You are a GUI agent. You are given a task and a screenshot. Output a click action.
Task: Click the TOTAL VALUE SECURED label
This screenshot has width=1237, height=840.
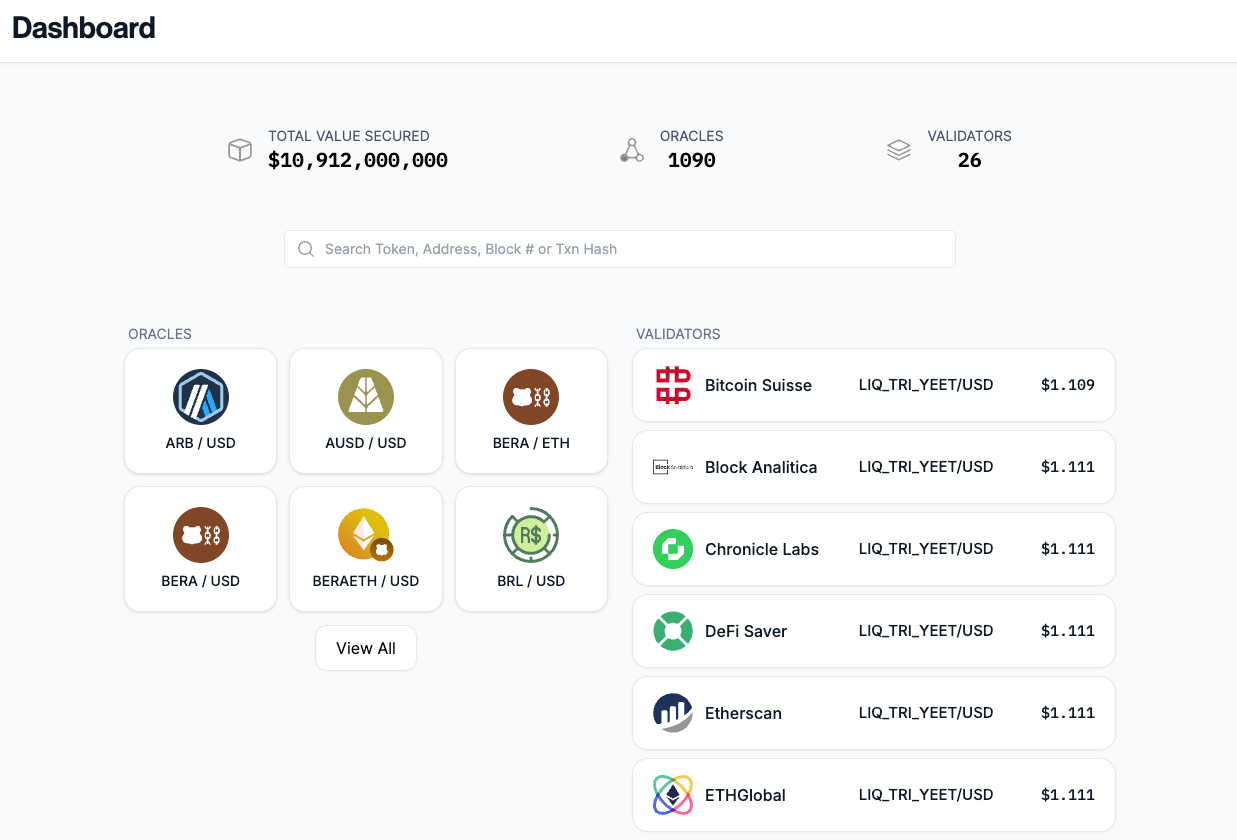click(349, 136)
